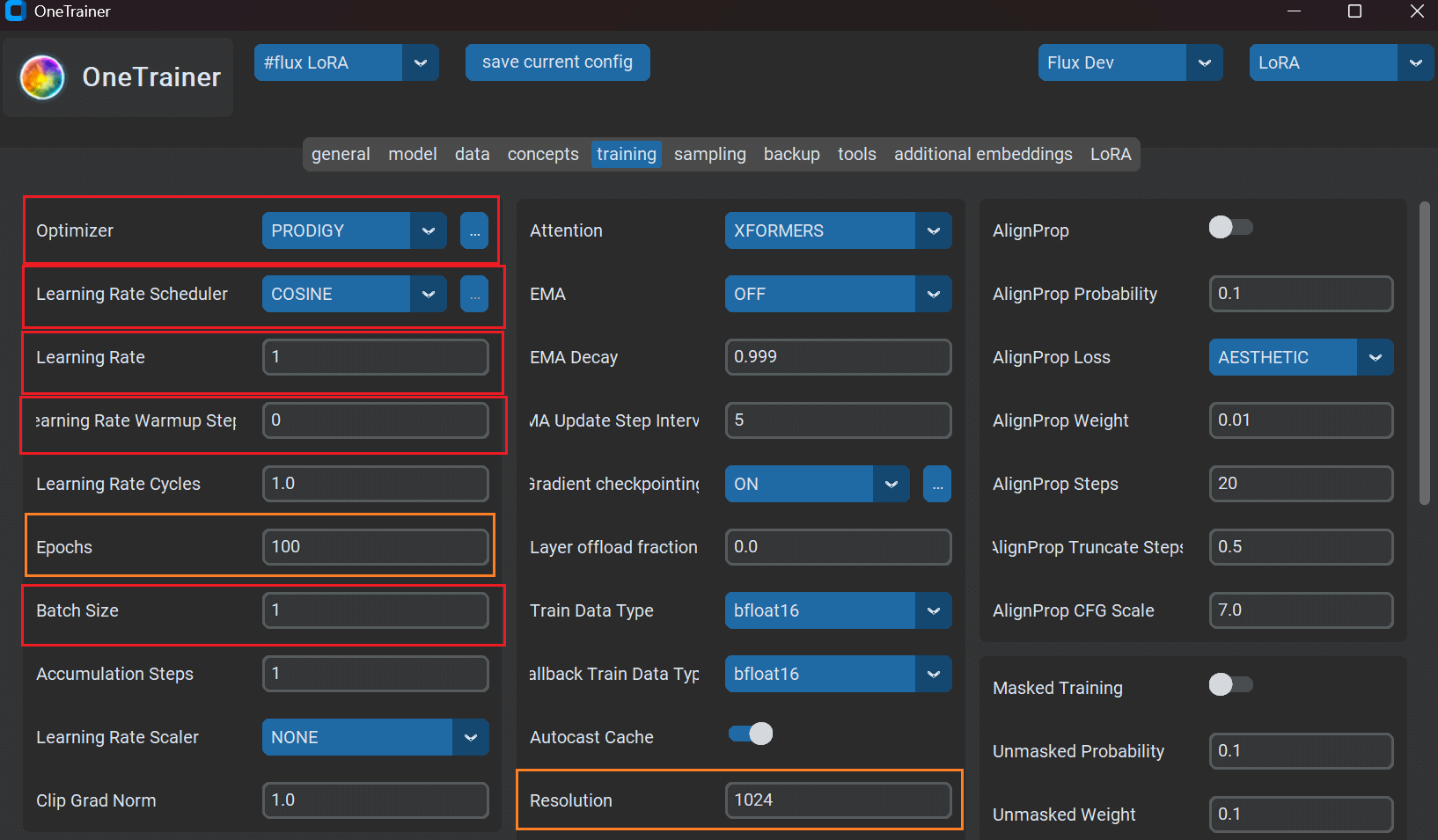Click the Optimizer label text
This screenshot has width=1438, height=840.
pos(75,230)
